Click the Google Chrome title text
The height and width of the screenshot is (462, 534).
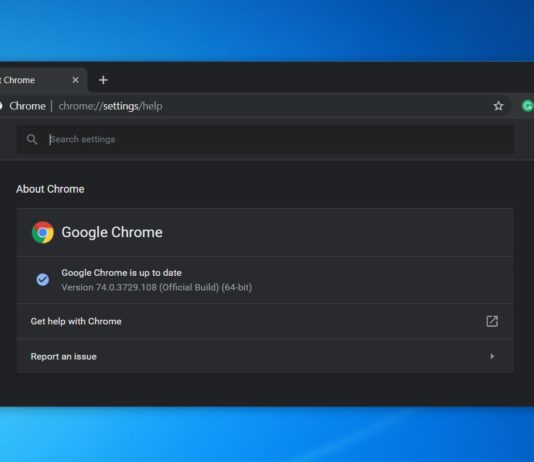click(112, 233)
